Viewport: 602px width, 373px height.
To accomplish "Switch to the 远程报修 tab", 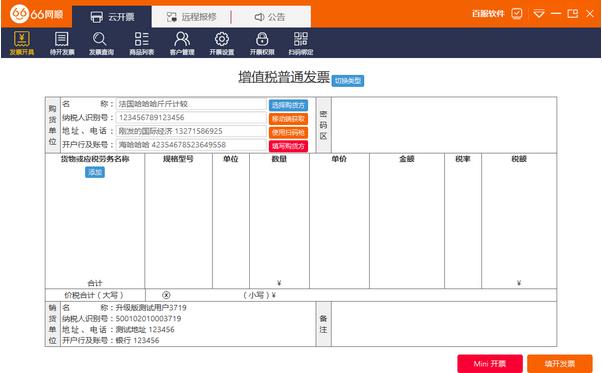I will point(192,17).
